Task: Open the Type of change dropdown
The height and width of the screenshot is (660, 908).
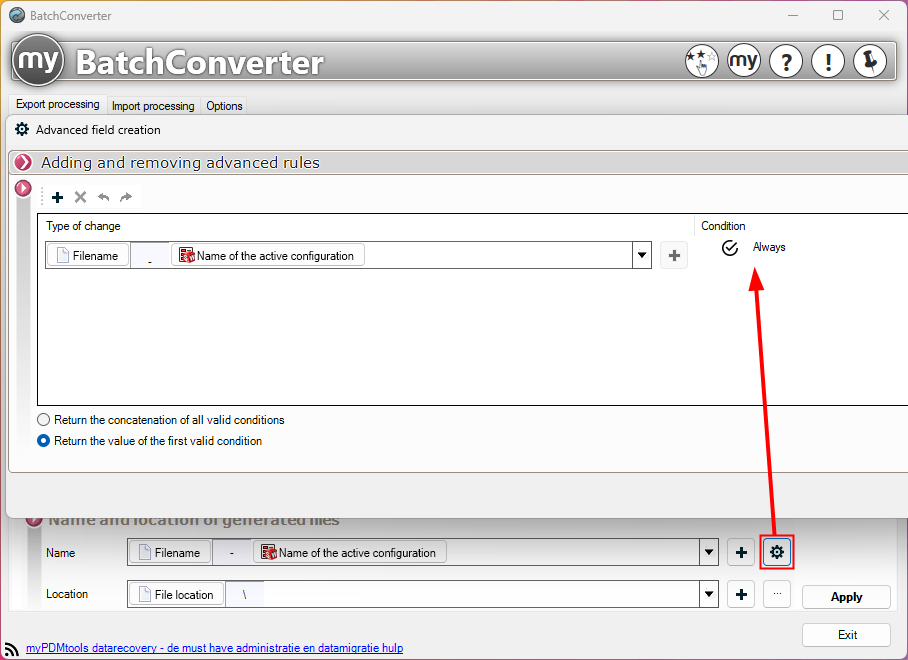Action: [642, 255]
